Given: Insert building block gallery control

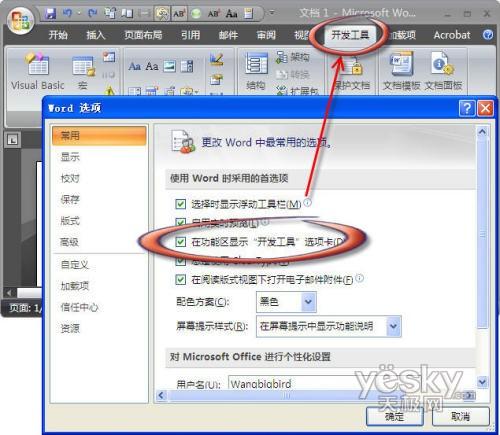Looking at the screenshot, I should tap(187, 66).
